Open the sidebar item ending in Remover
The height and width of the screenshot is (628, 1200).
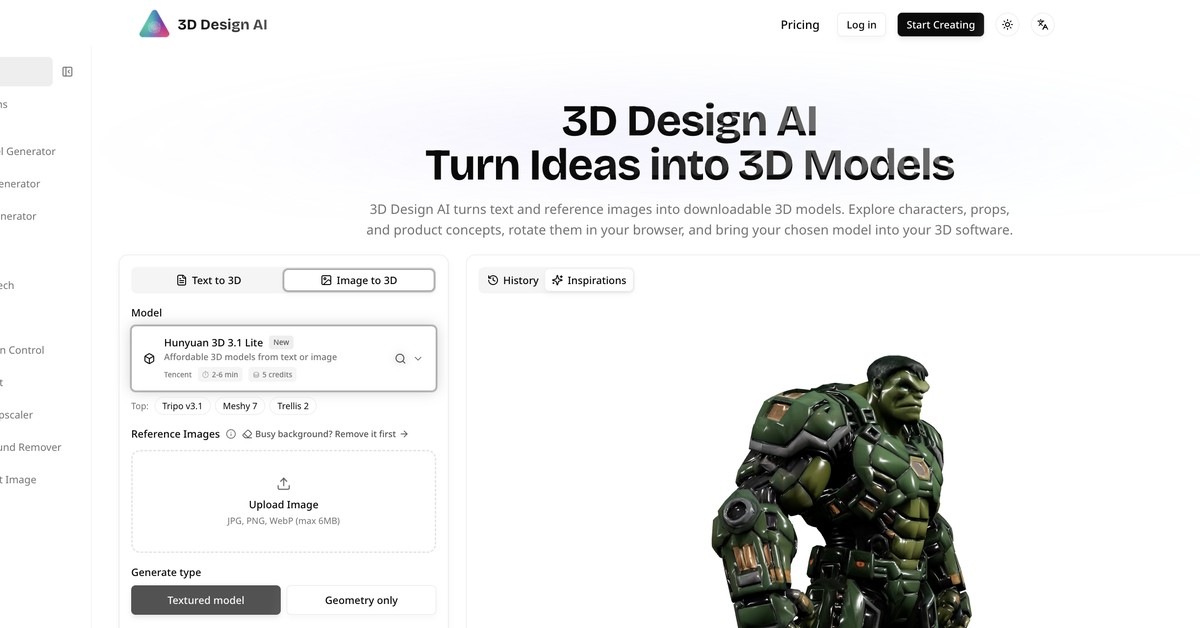pos(30,447)
